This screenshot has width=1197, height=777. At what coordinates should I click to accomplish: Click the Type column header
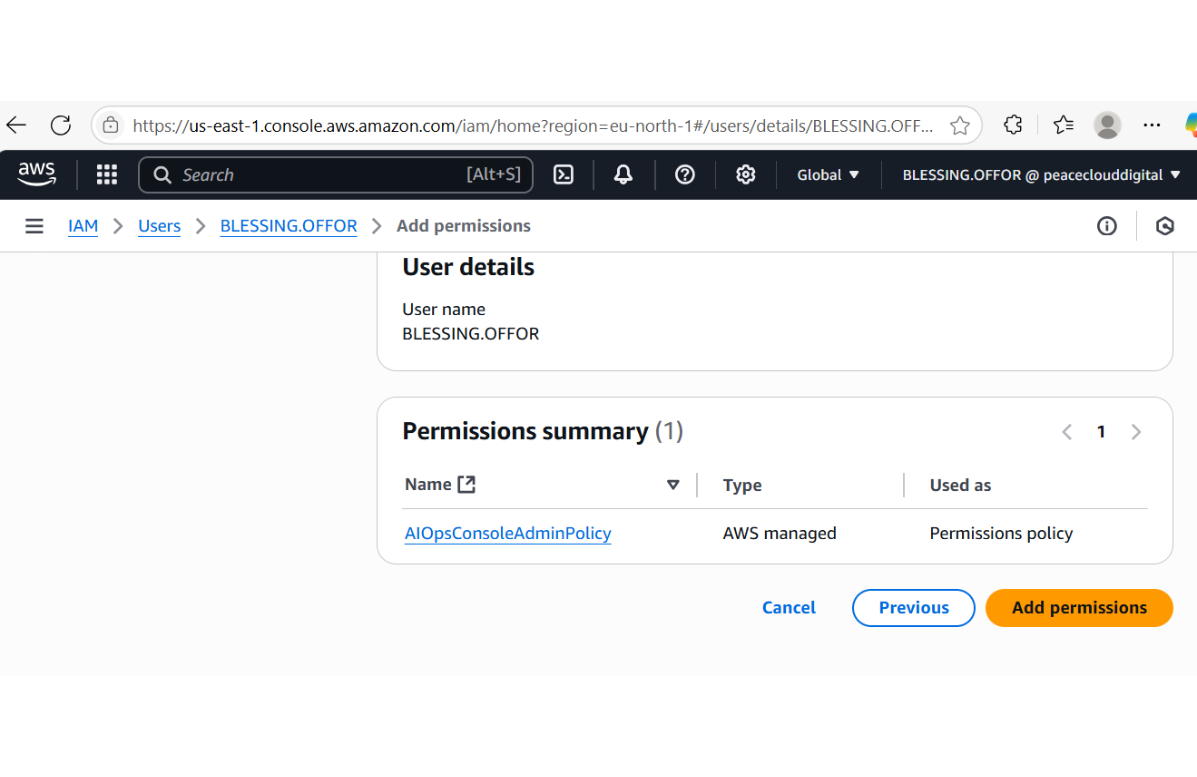point(742,485)
